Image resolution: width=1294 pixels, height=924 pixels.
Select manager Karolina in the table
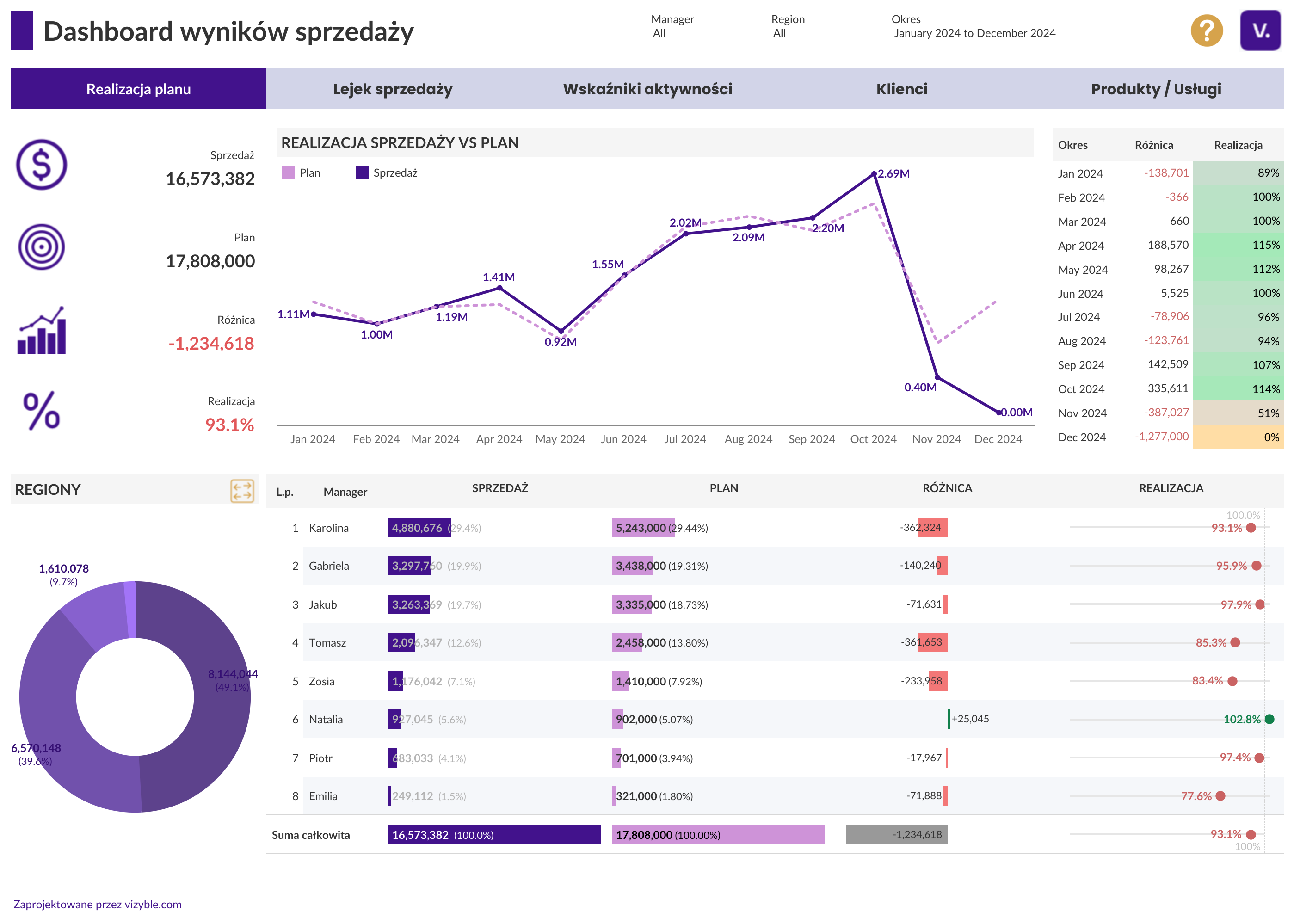click(328, 528)
